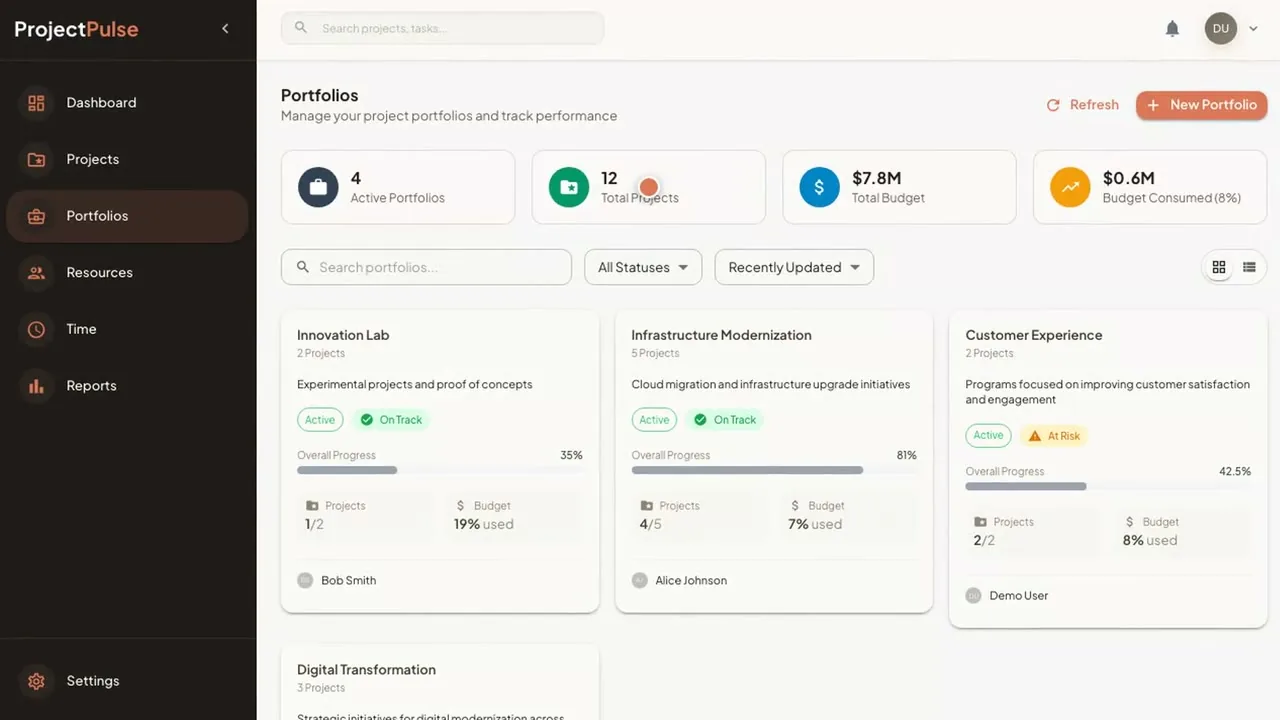This screenshot has width=1280, height=720.
Task: Click Demo User owner name
Action: click(x=1019, y=596)
